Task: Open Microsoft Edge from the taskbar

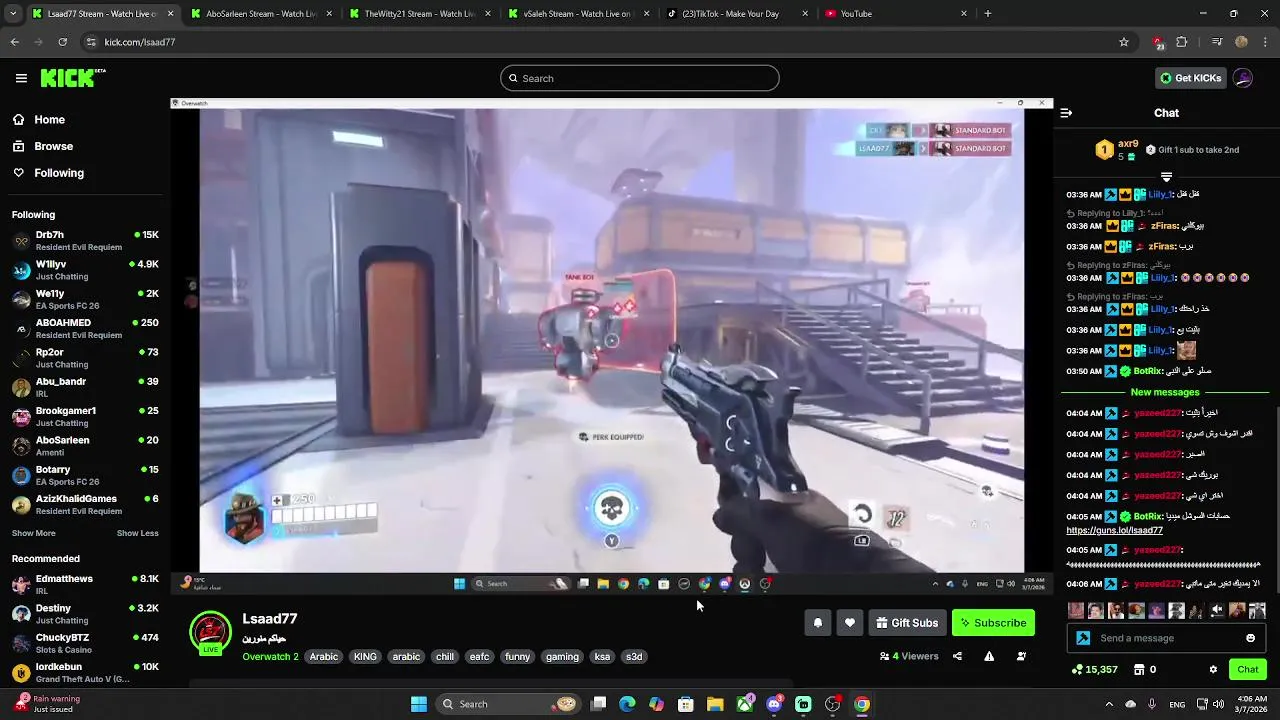Action: point(627,704)
